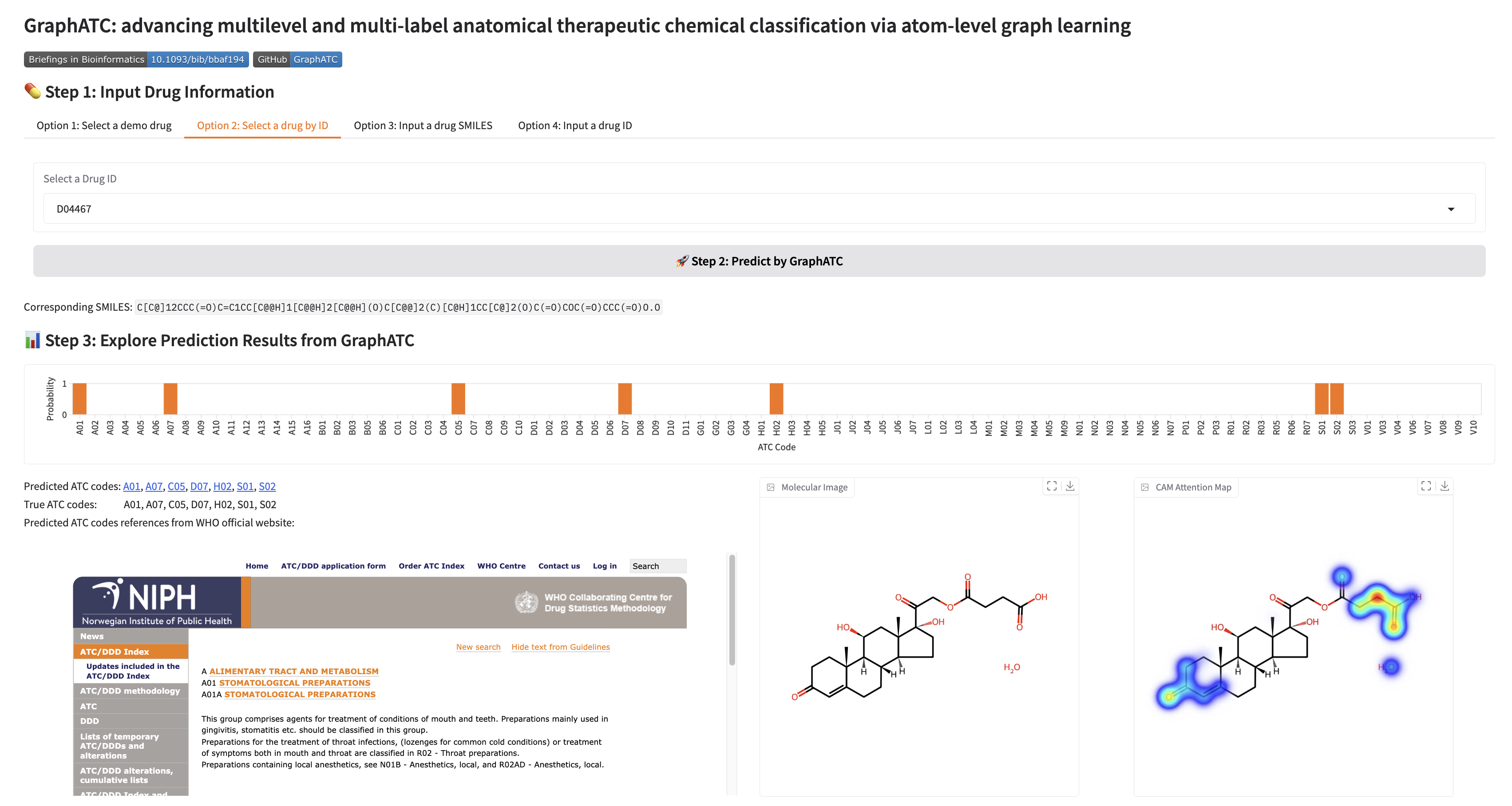Switch to Option 3: Input a drug SMILES
Screen dimensions: 1512x806
[423, 126]
